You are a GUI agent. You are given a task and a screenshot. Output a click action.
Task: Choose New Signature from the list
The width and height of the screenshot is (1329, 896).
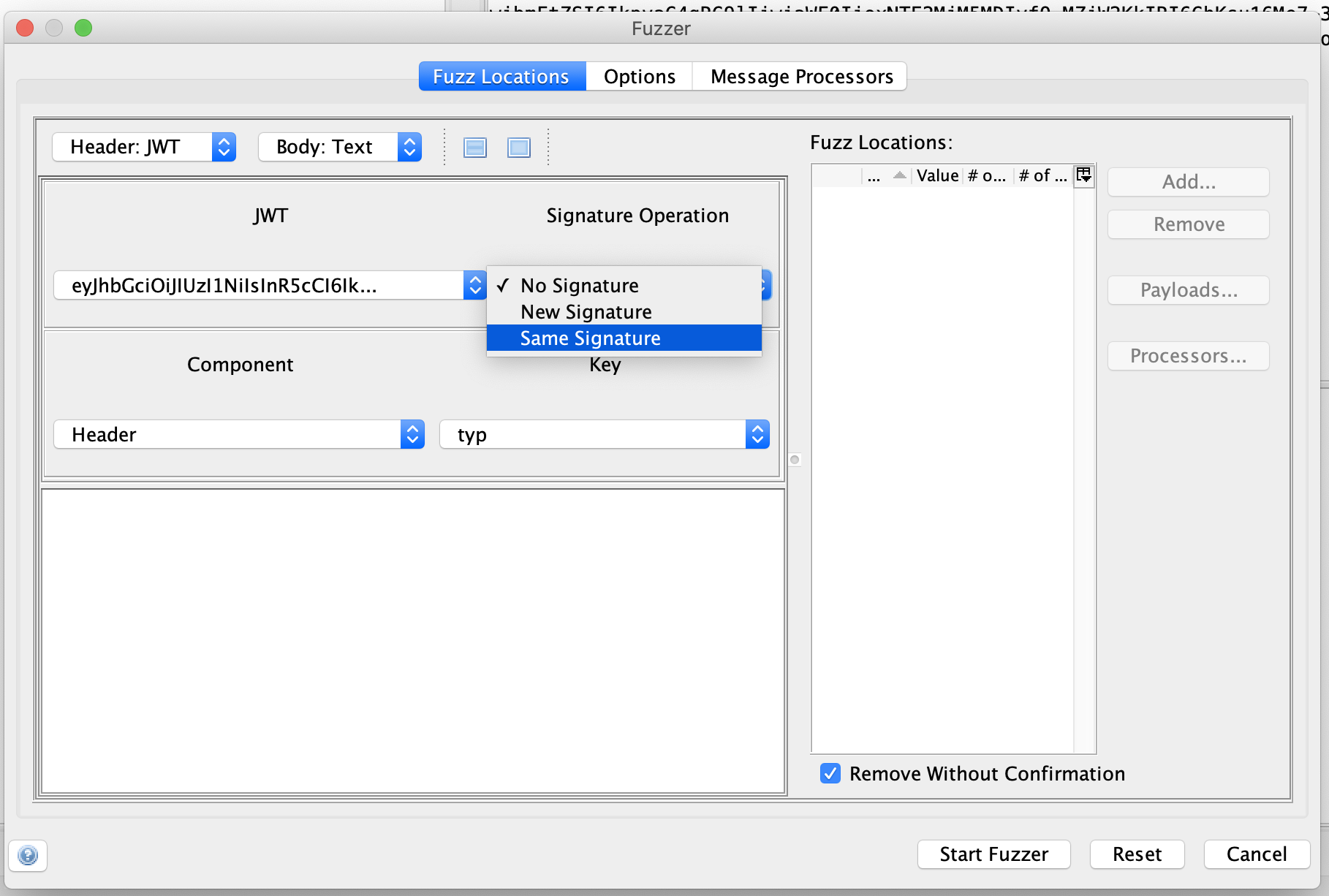coord(585,311)
